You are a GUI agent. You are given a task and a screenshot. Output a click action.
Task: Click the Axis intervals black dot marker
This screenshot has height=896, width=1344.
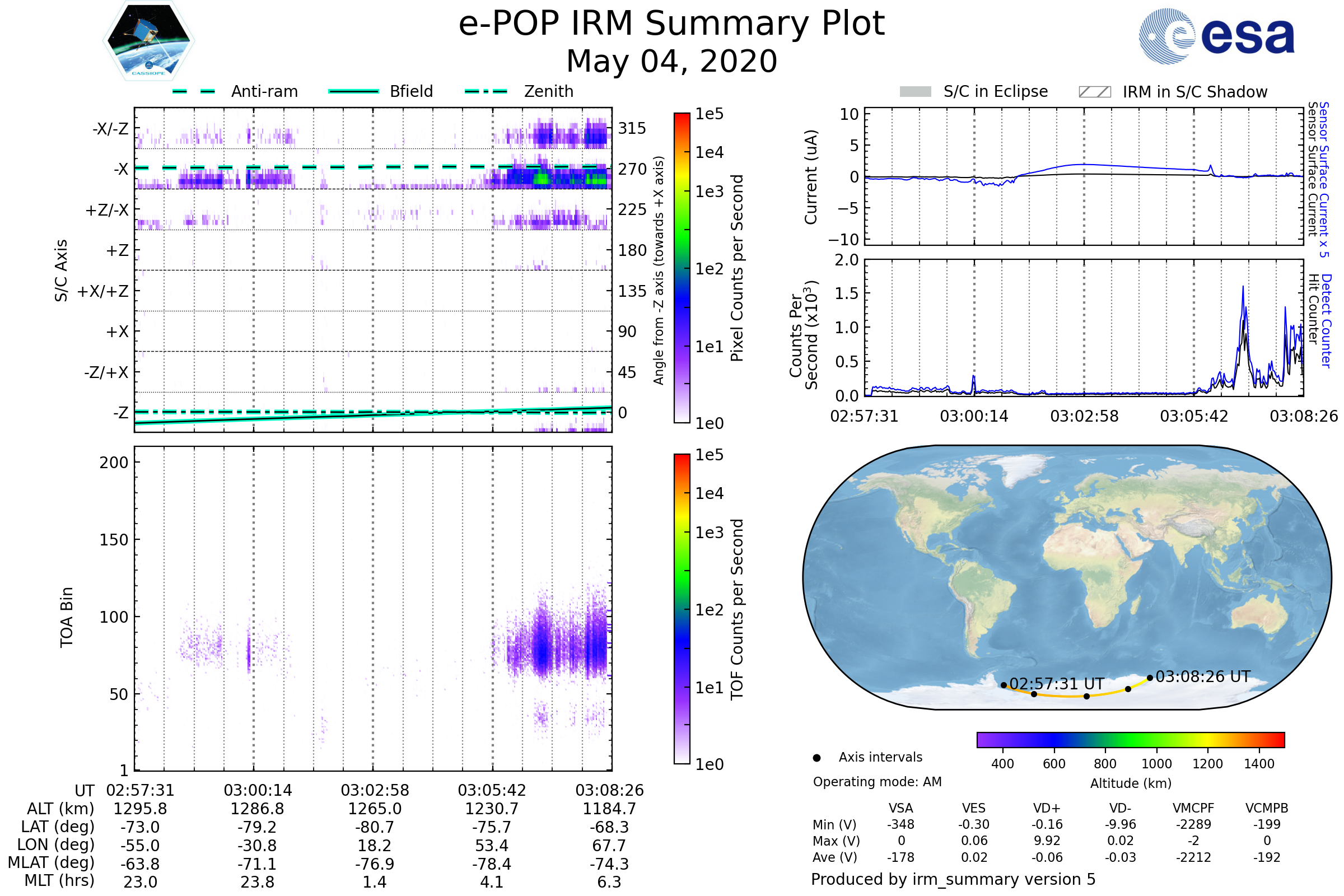click(816, 758)
